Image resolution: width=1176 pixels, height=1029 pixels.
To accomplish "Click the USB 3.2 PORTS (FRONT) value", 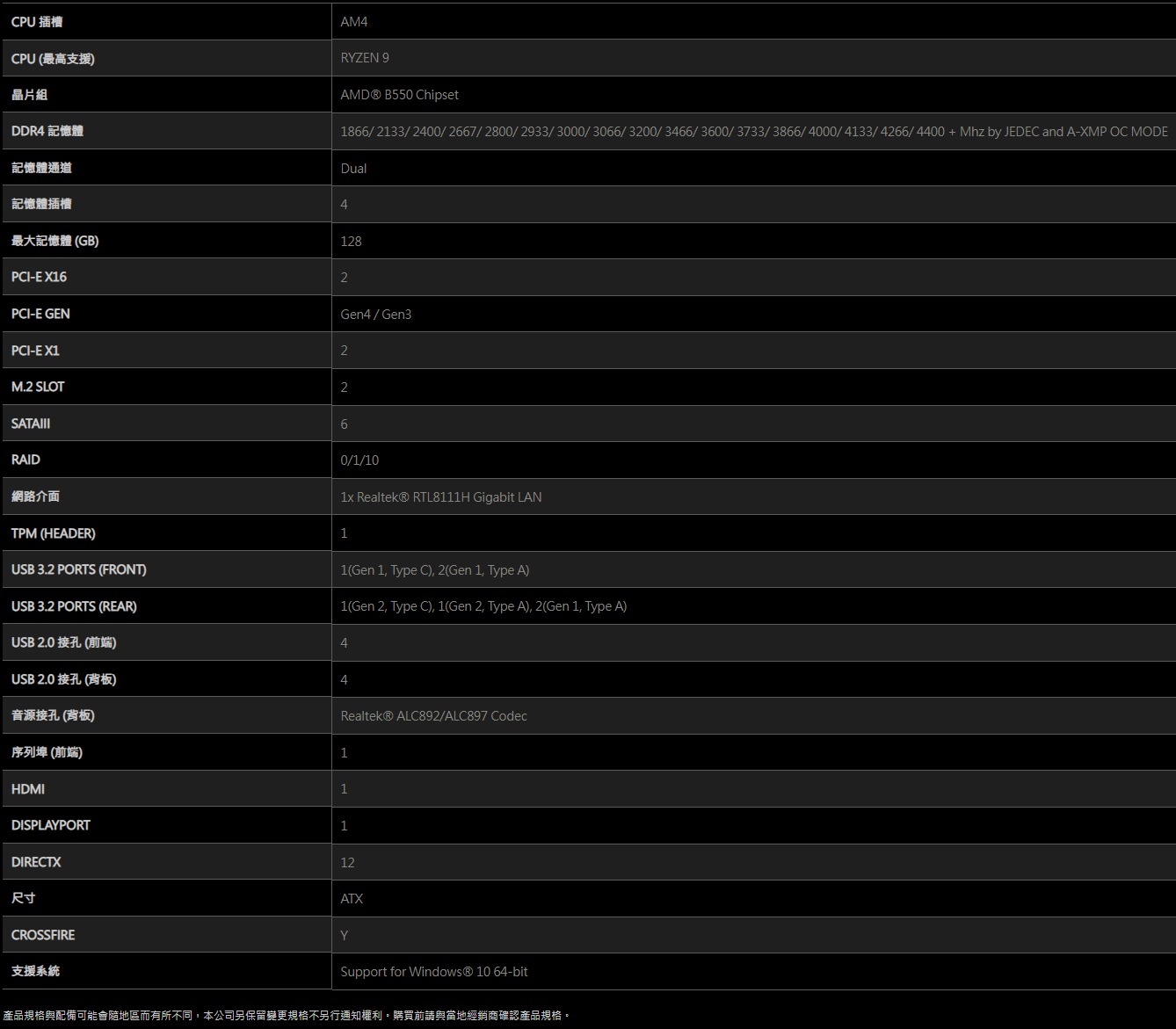I will [x=434, y=570].
